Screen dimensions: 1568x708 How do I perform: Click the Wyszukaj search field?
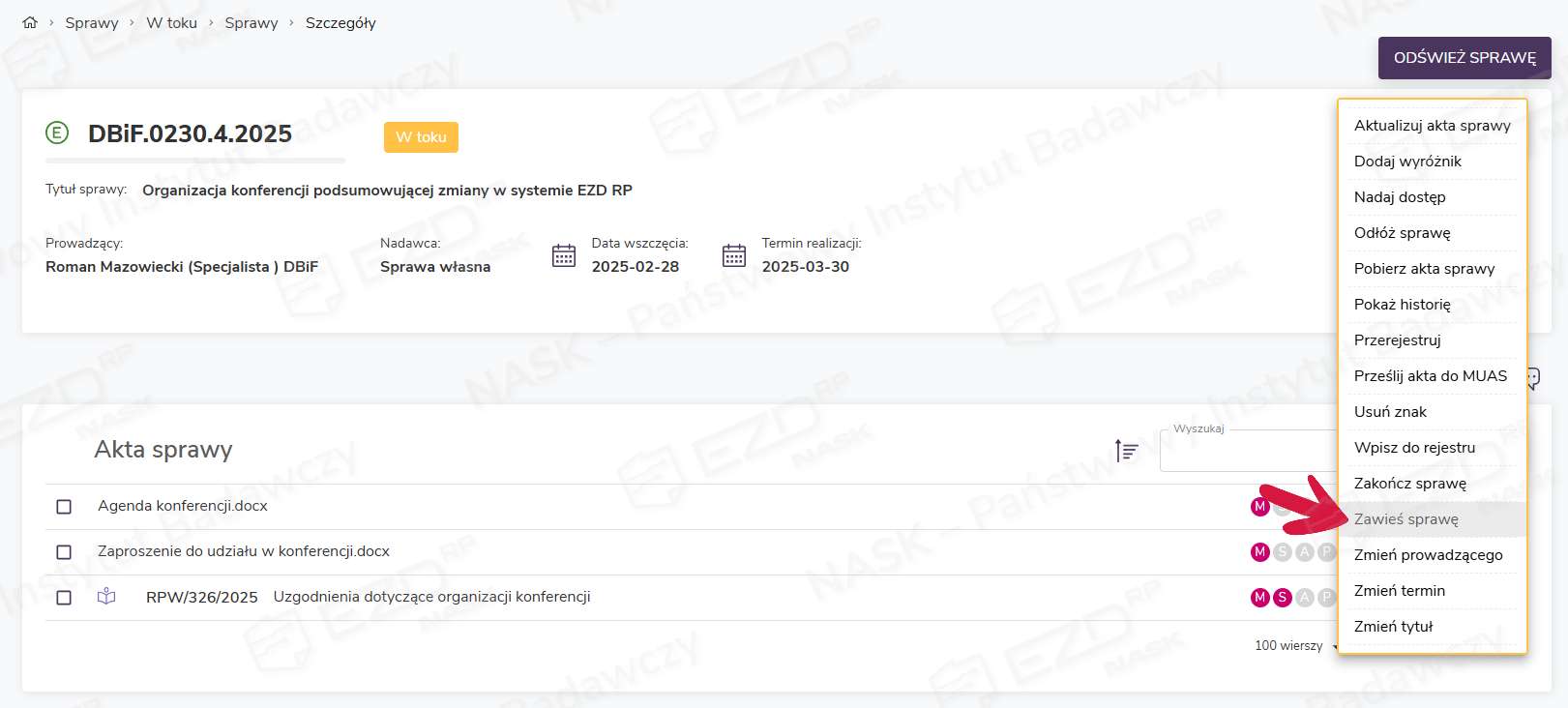pos(1248,453)
